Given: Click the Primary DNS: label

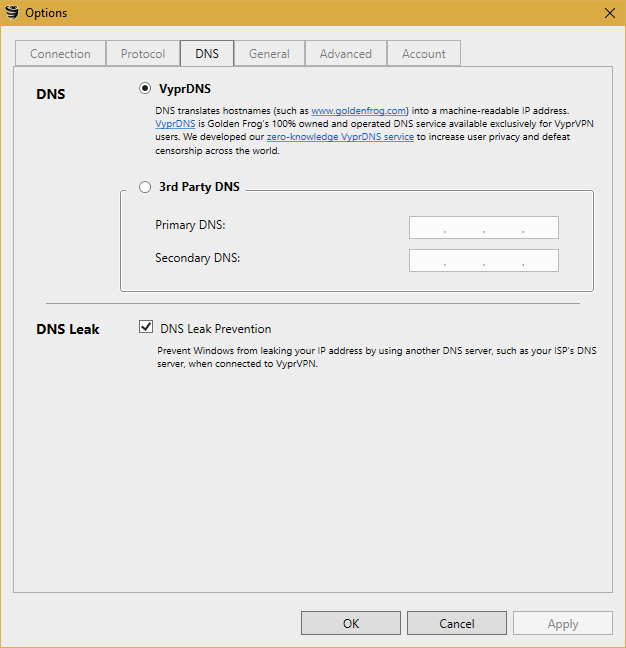Looking at the screenshot, I should click(190, 225).
